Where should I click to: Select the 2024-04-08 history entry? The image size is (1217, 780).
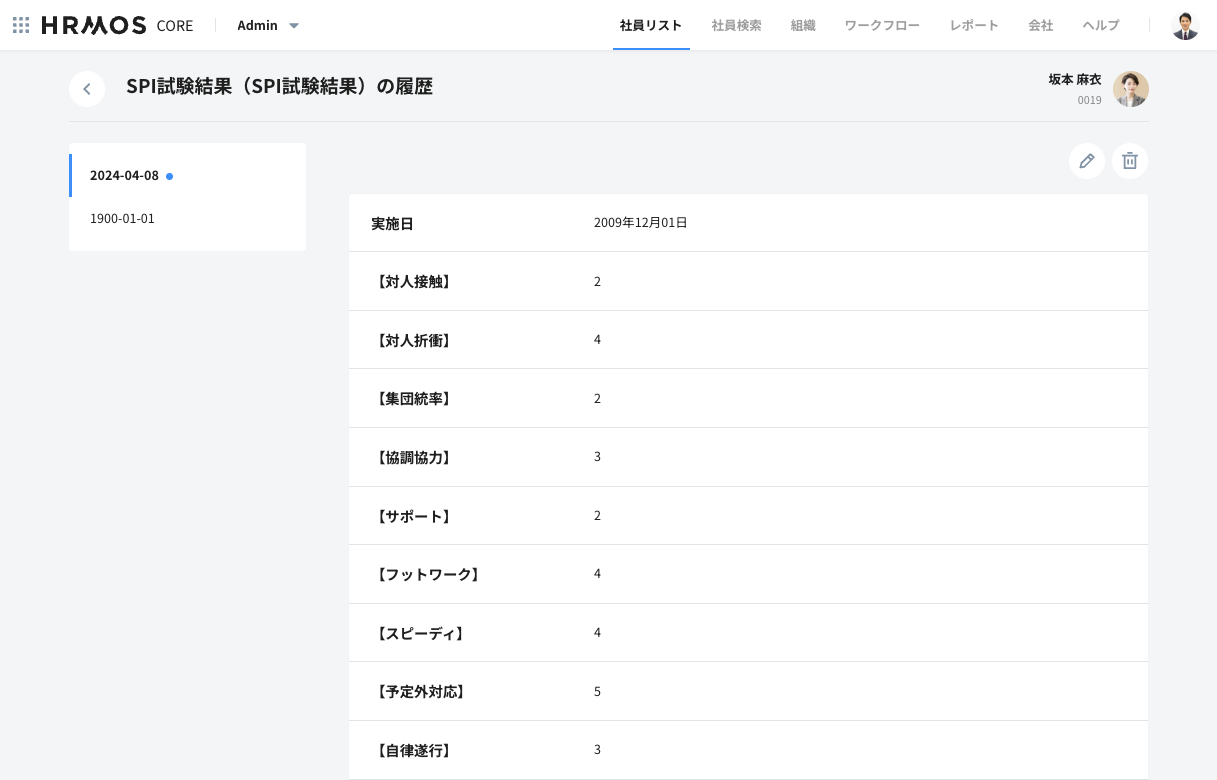click(x=125, y=175)
